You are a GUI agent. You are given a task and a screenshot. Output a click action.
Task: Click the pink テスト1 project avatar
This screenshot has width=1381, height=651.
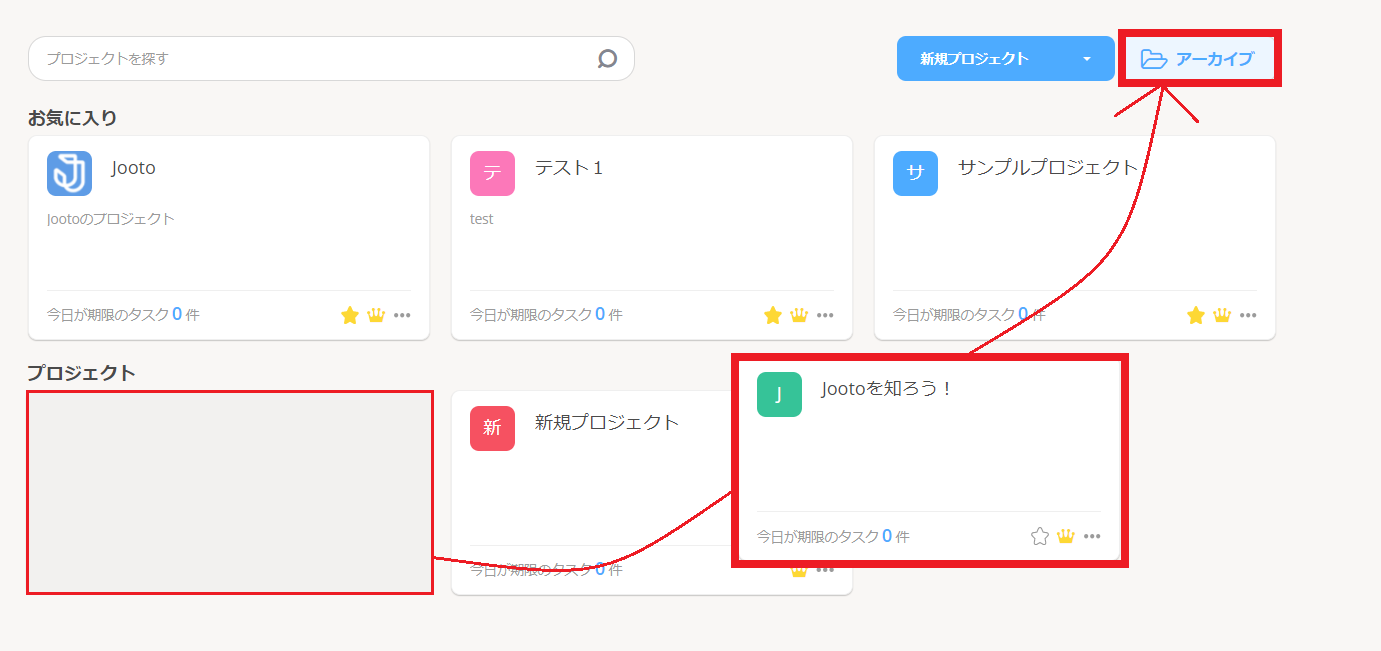[492, 173]
